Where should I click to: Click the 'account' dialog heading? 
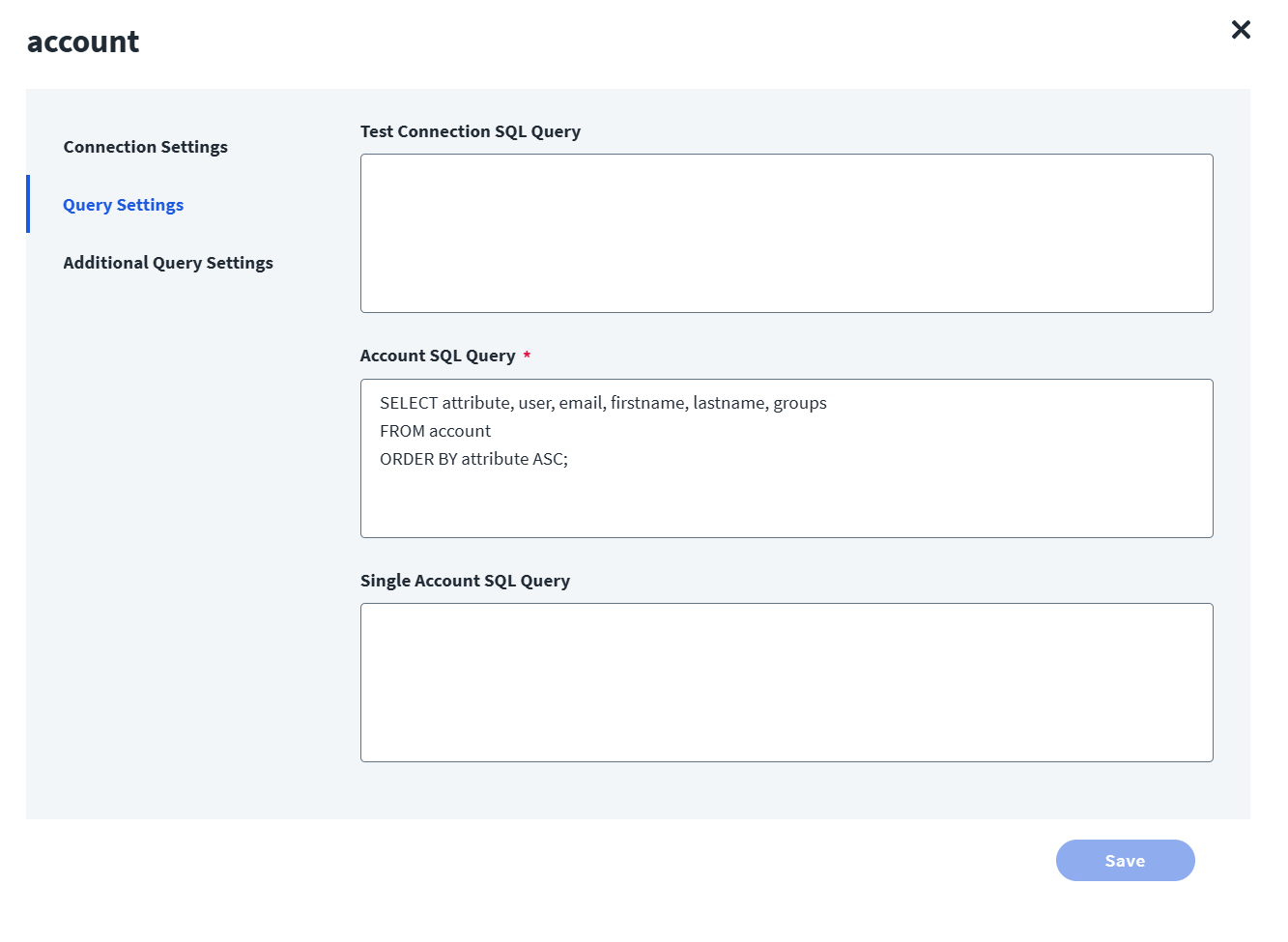[83, 42]
